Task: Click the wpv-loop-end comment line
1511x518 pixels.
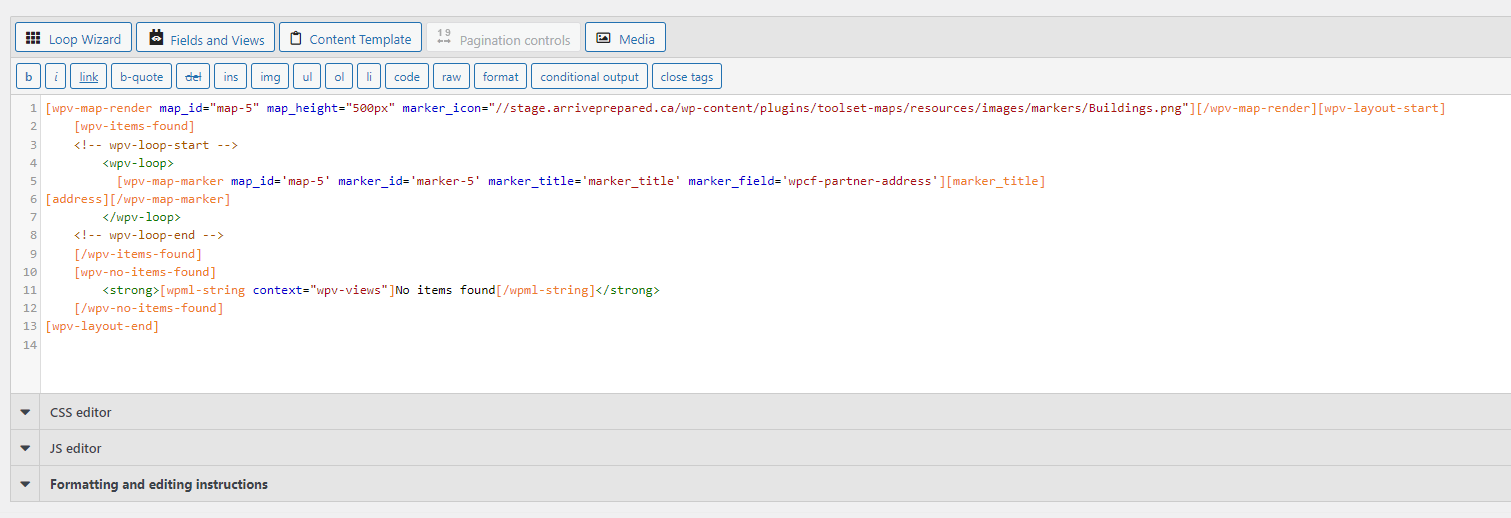Action: point(149,235)
